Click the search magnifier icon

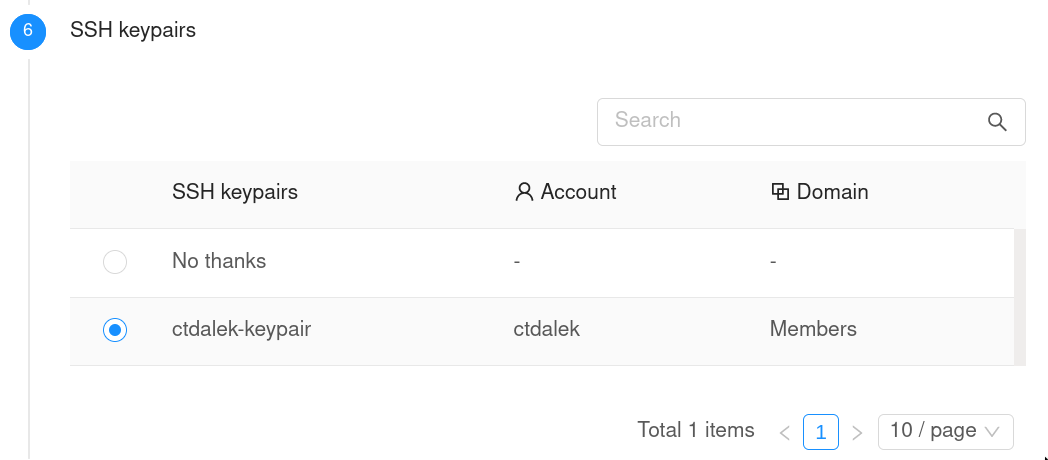(x=996, y=122)
